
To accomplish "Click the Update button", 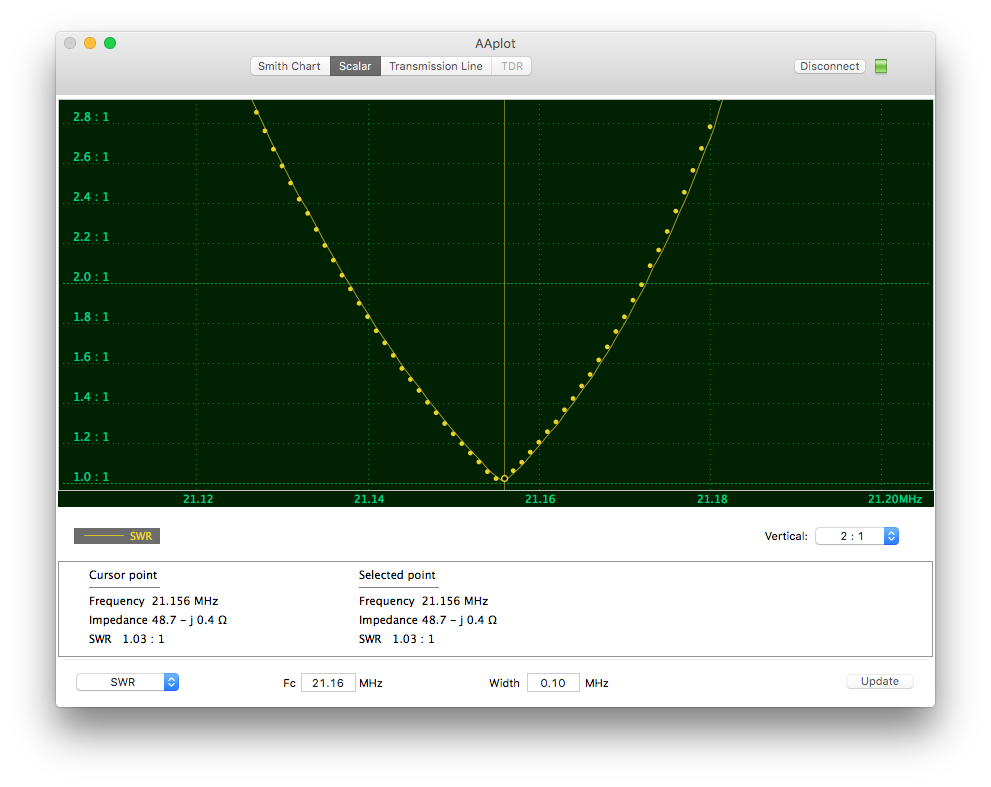I will click(880, 681).
